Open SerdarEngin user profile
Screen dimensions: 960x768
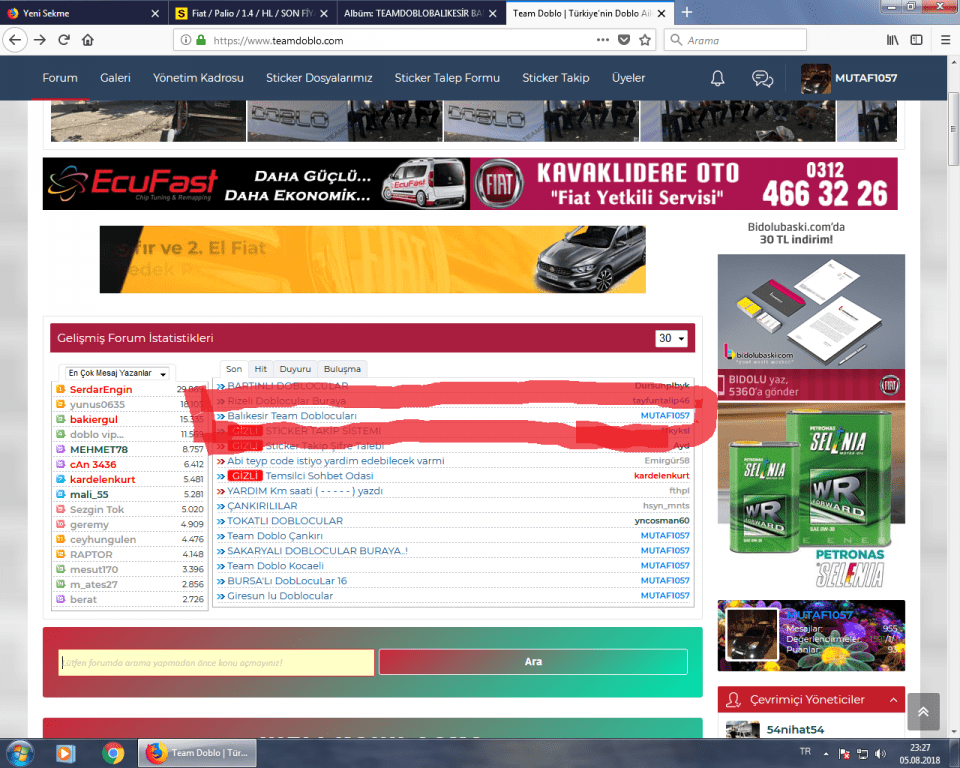tap(101, 390)
